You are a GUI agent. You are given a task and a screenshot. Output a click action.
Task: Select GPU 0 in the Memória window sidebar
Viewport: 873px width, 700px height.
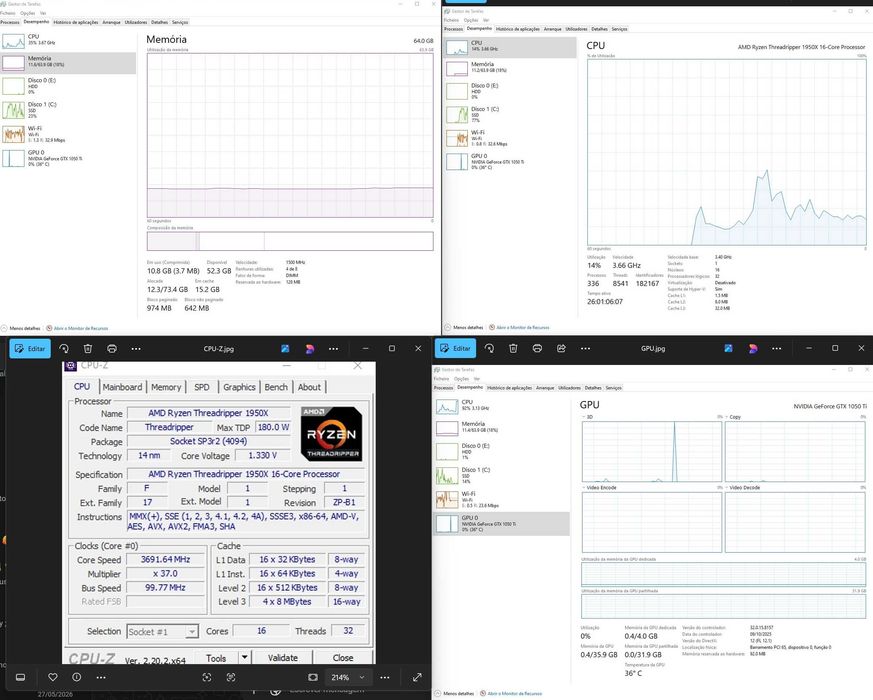[68, 158]
